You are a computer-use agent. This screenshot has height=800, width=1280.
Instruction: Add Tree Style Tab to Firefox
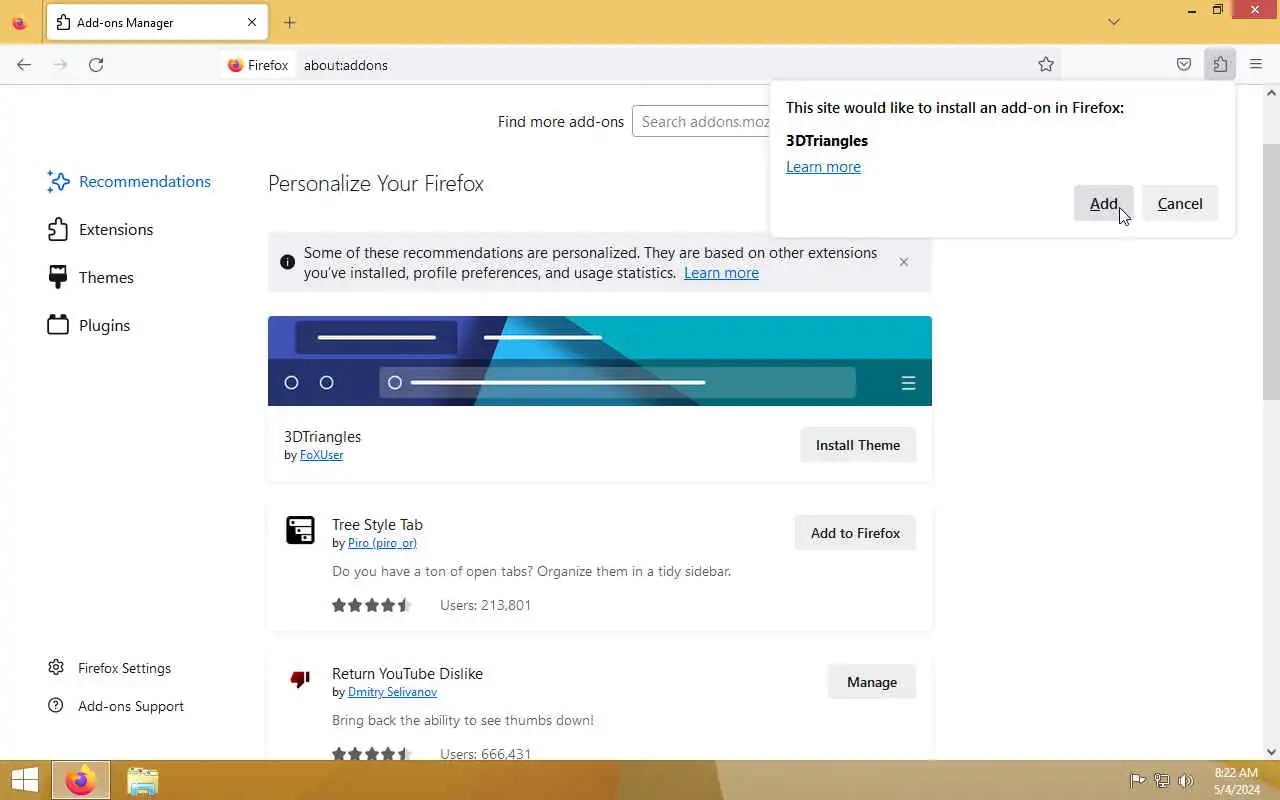click(855, 533)
